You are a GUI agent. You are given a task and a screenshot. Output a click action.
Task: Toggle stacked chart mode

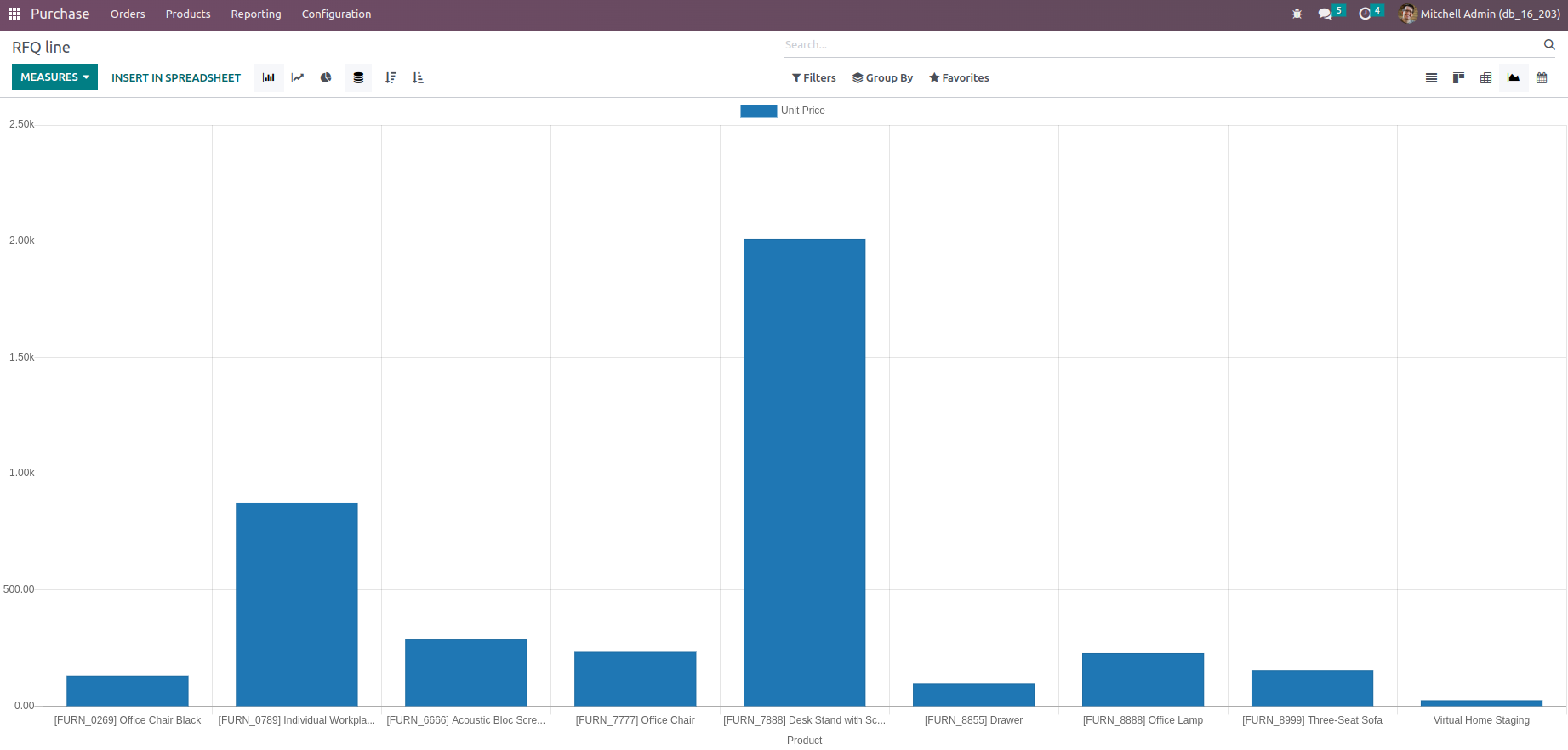pos(358,77)
